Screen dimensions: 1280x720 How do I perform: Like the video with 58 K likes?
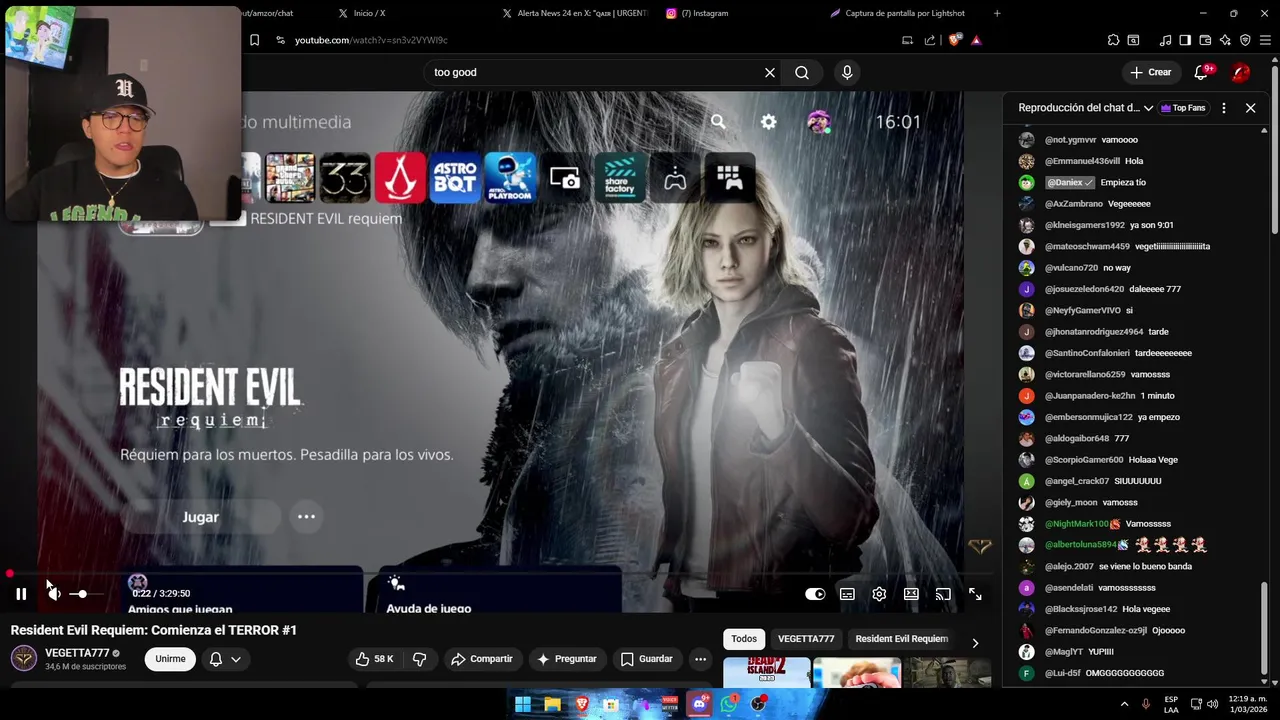pos(375,659)
